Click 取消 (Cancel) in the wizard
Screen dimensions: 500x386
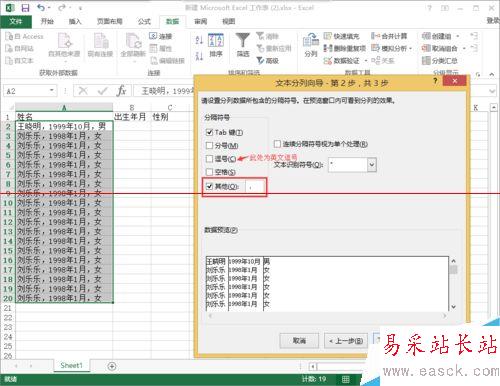299,340
